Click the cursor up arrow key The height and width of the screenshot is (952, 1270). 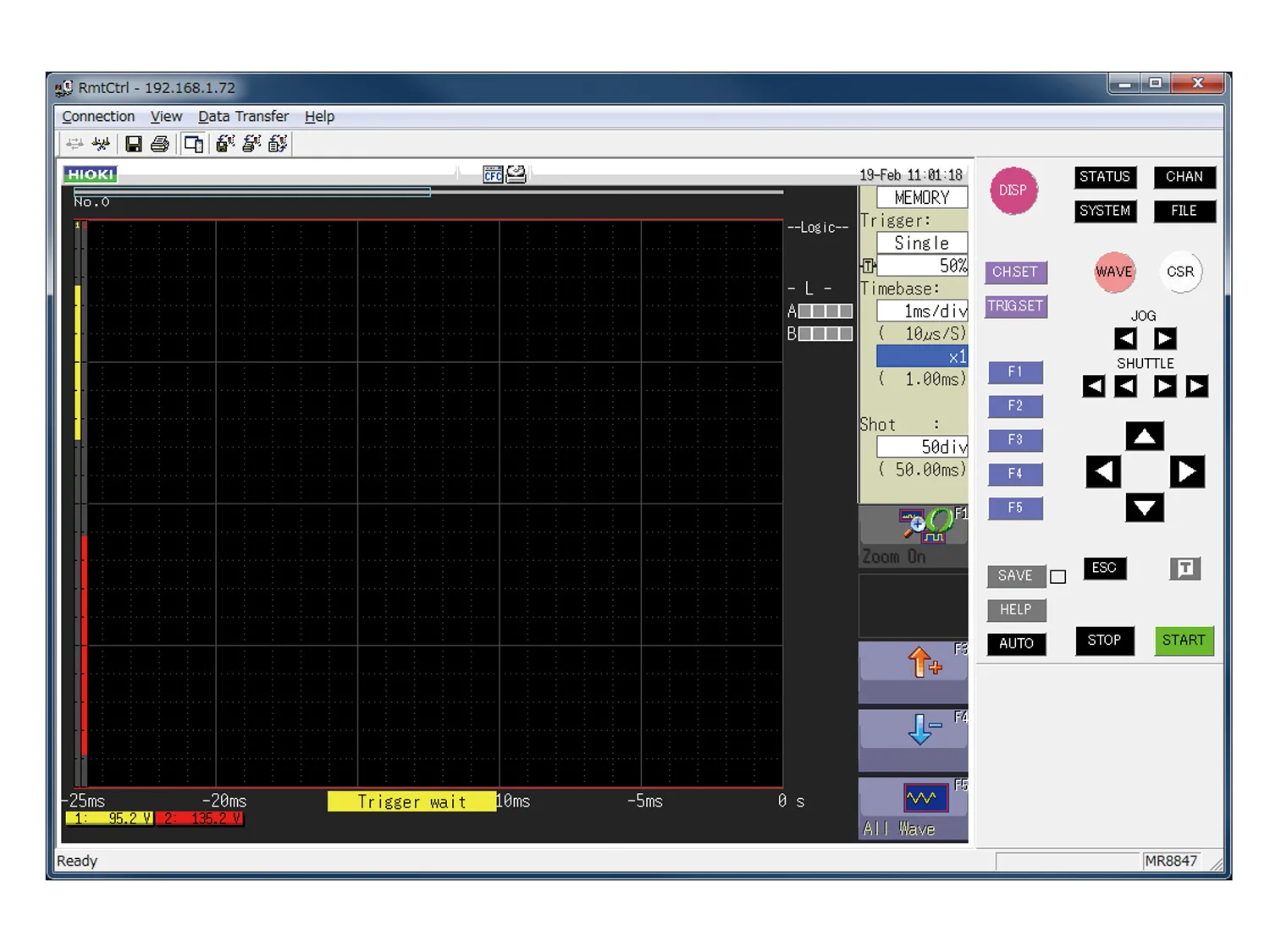(x=1144, y=436)
